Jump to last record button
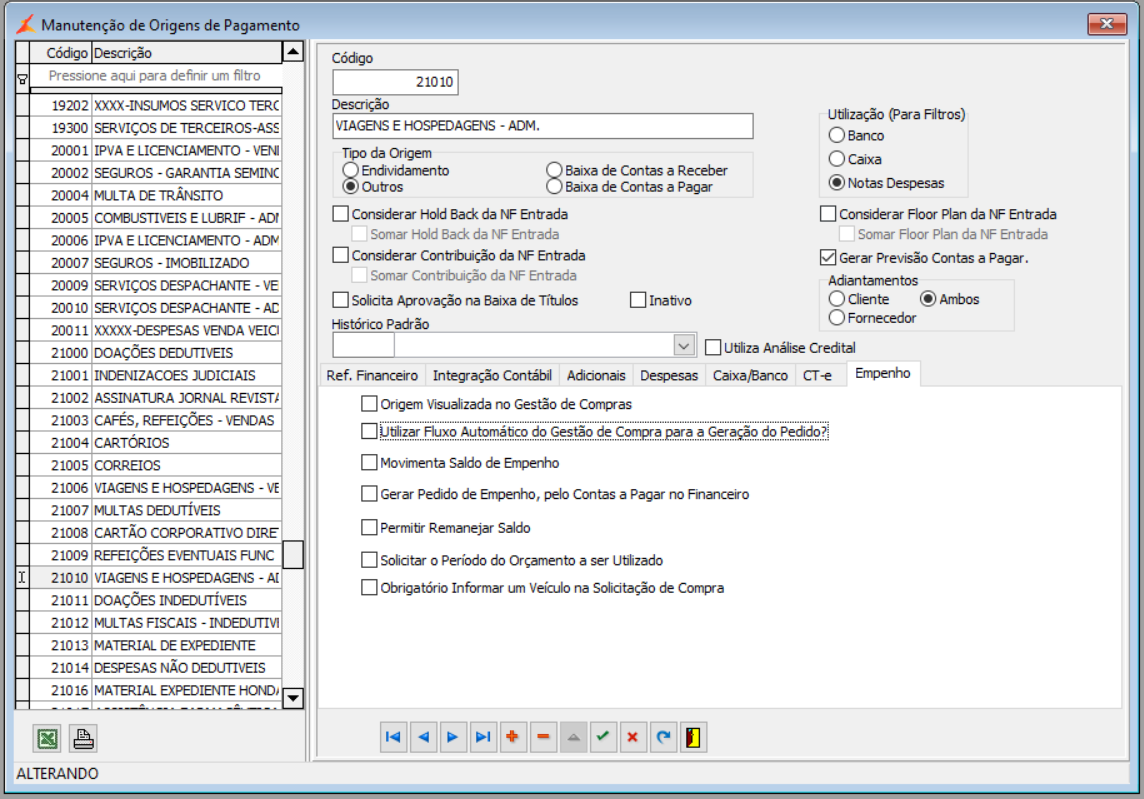 pyautogui.click(x=482, y=737)
